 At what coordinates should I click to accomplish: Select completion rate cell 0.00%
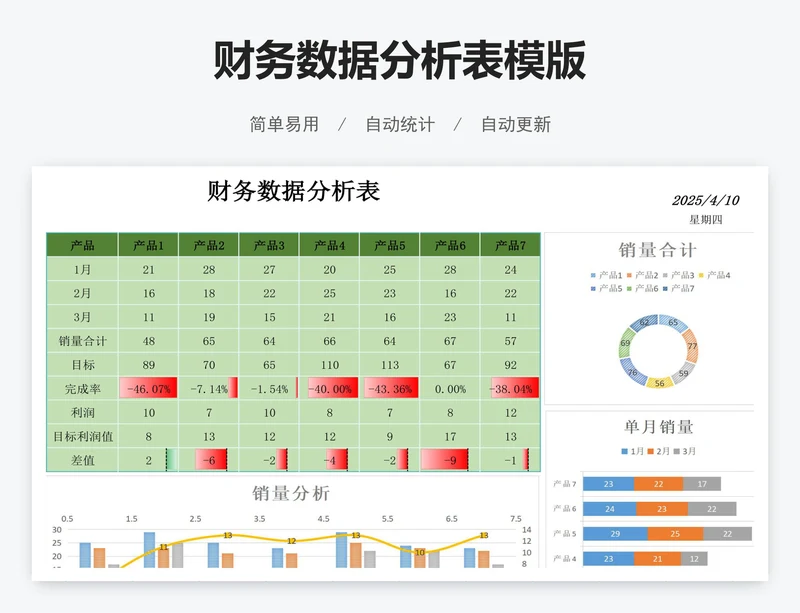click(449, 389)
